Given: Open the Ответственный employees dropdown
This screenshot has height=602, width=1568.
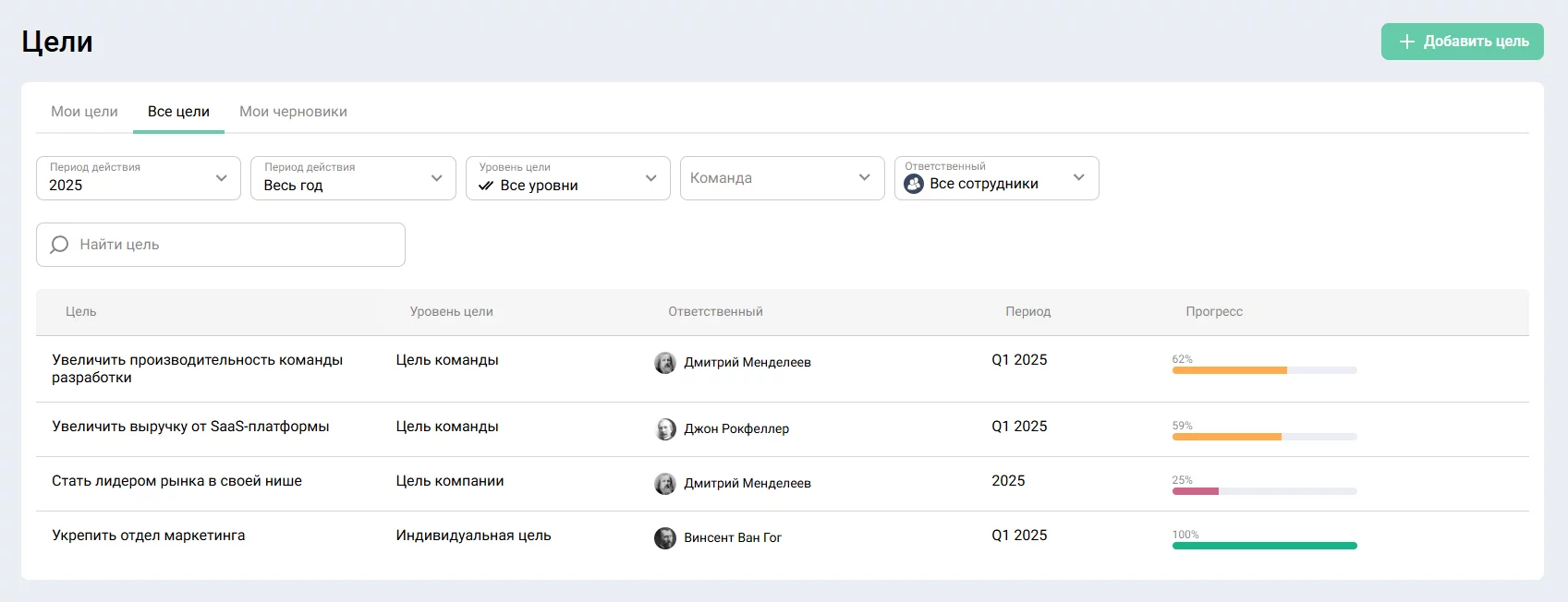Looking at the screenshot, I should pyautogui.click(x=996, y=178).
